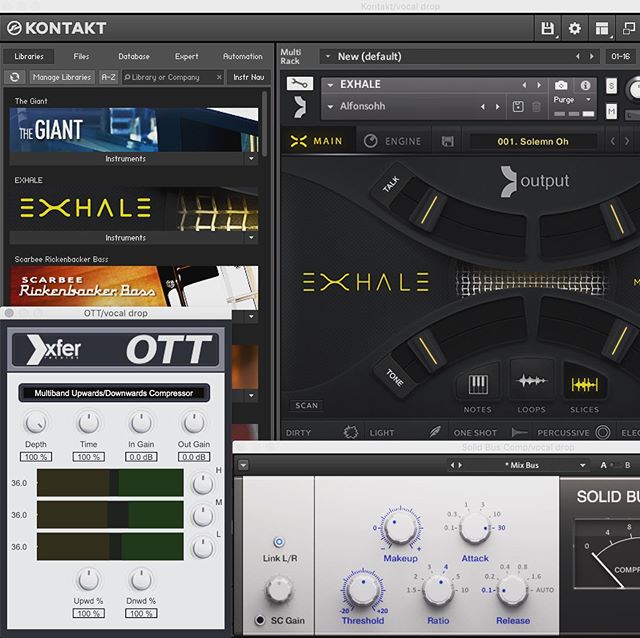
Task: Click the Scarbee Rickenbacker Bass library banner
Action: 134,286
